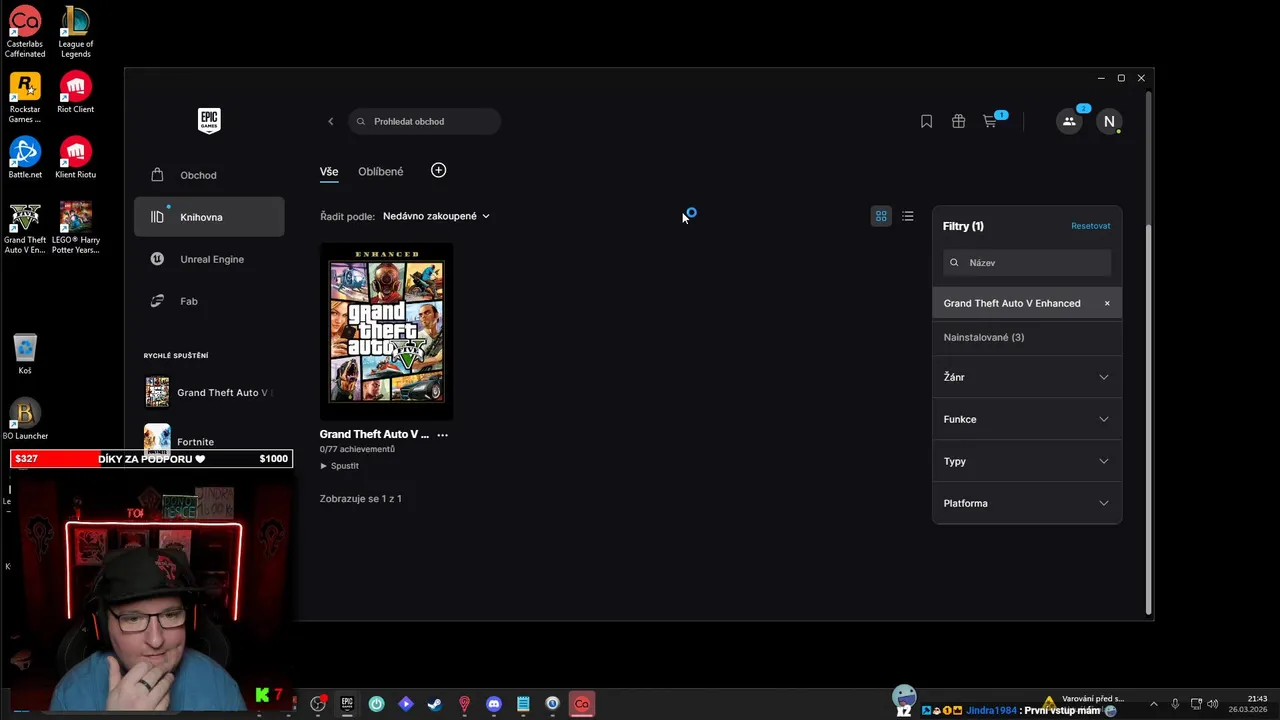Image resolution: width=1280 pixels, height=720 pixels.
Task: Click Epic Games icon in taskbar
Action: (347, 704)
